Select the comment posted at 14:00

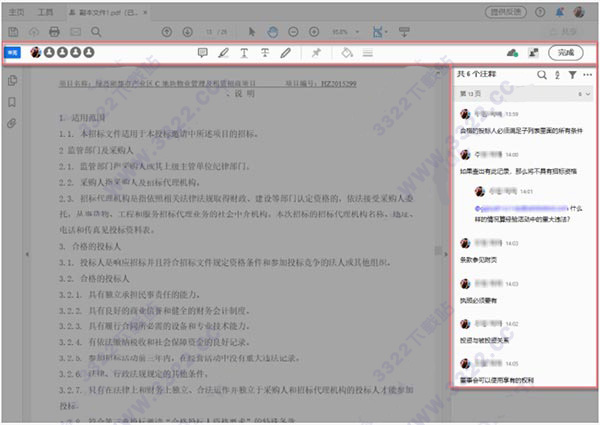(523, 163)
